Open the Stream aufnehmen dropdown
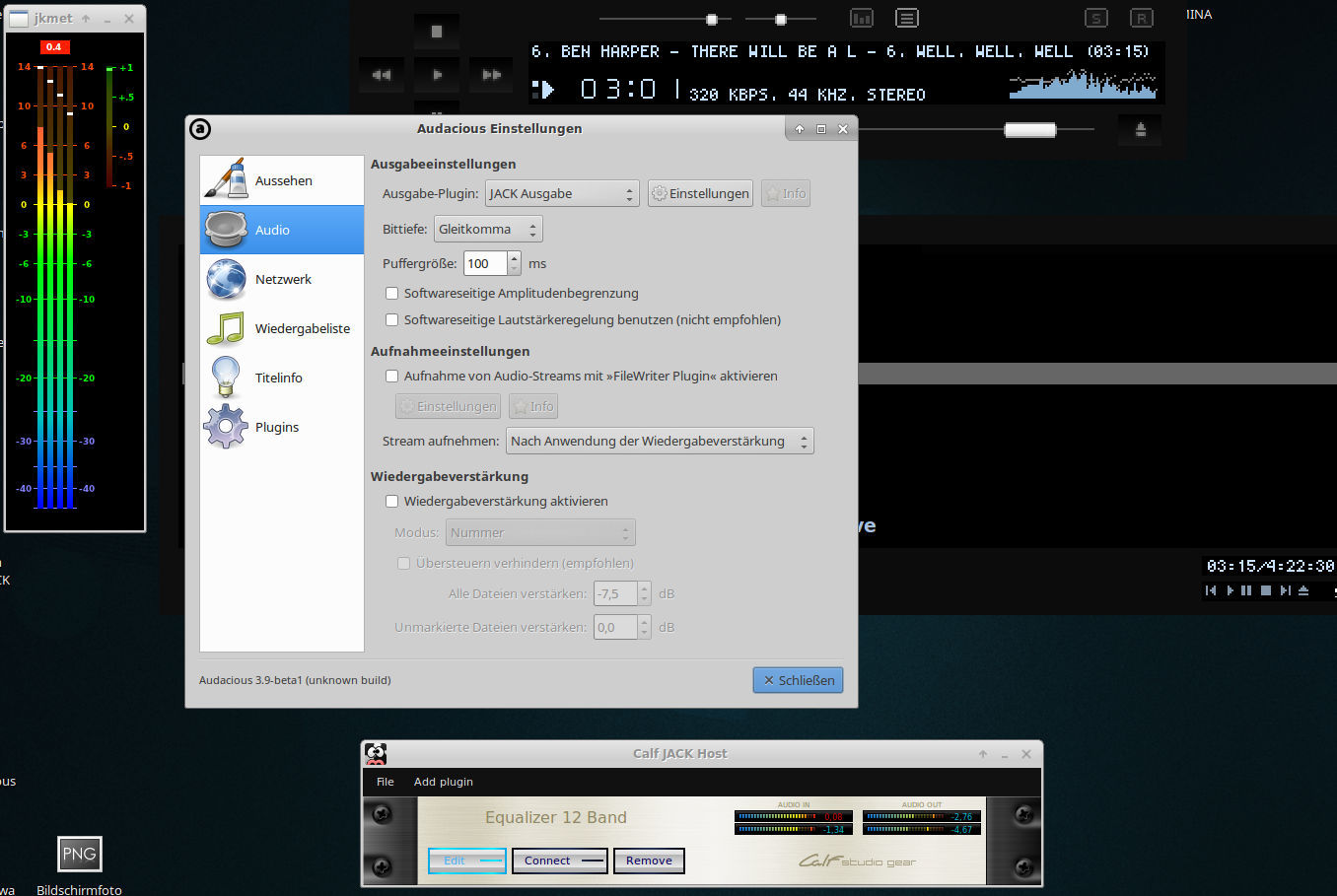Viewport: 1337px width, 896px height. [x=660, y=442]
